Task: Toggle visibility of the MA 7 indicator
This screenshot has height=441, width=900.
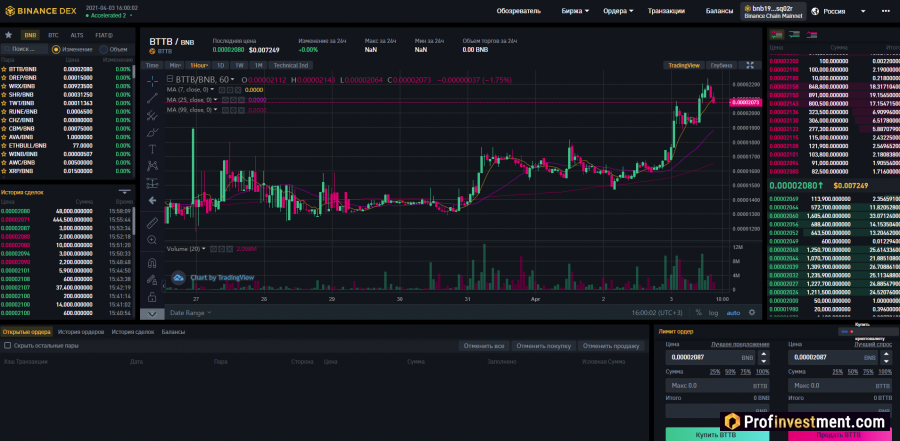Action: pyautogui.click(x=223, y=90)
